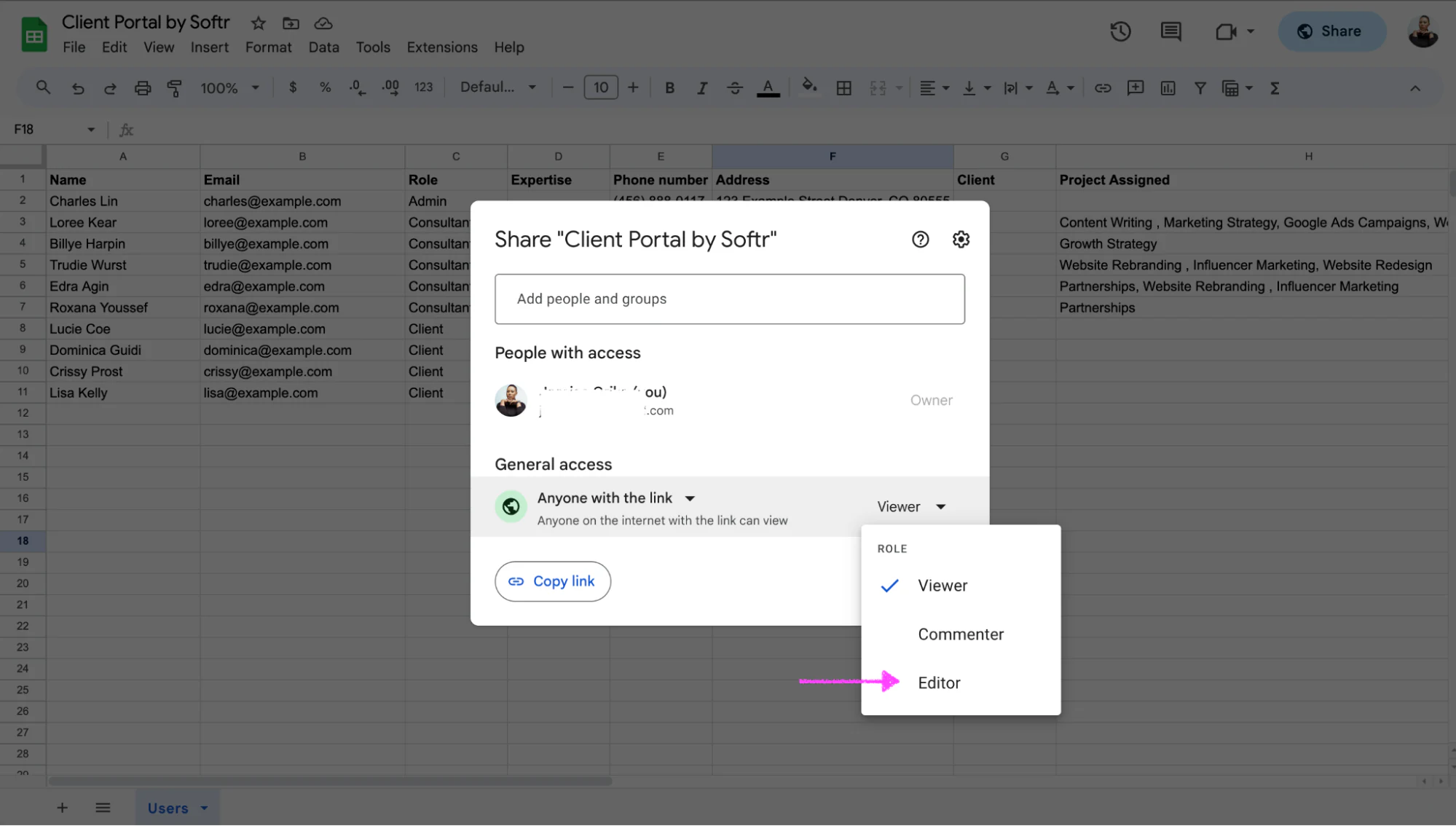Open the File menu
1456x826 pixels.
[x=74, y=47]
